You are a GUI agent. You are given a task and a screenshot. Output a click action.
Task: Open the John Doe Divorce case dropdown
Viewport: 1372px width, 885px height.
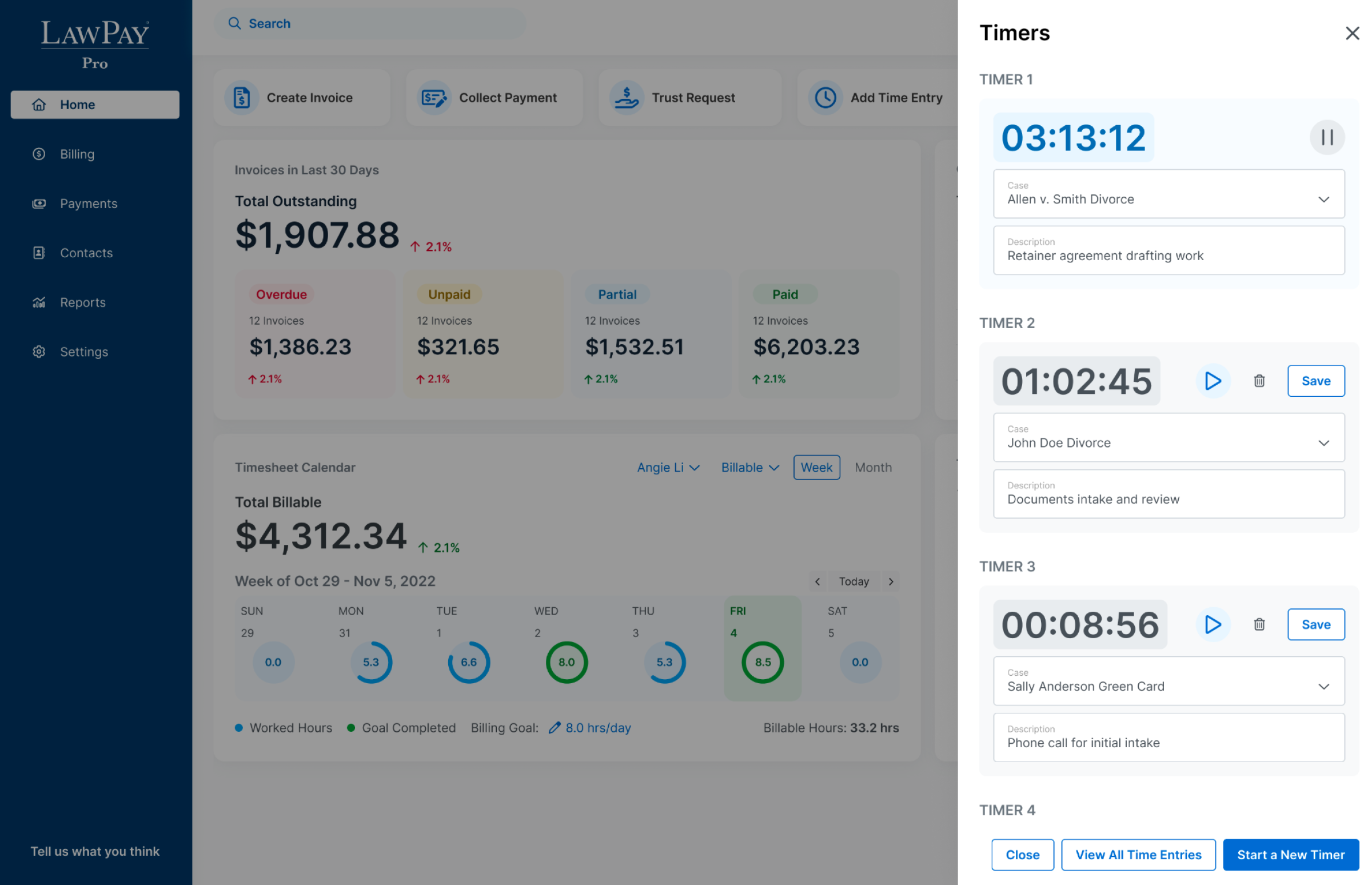point(1323,443)
